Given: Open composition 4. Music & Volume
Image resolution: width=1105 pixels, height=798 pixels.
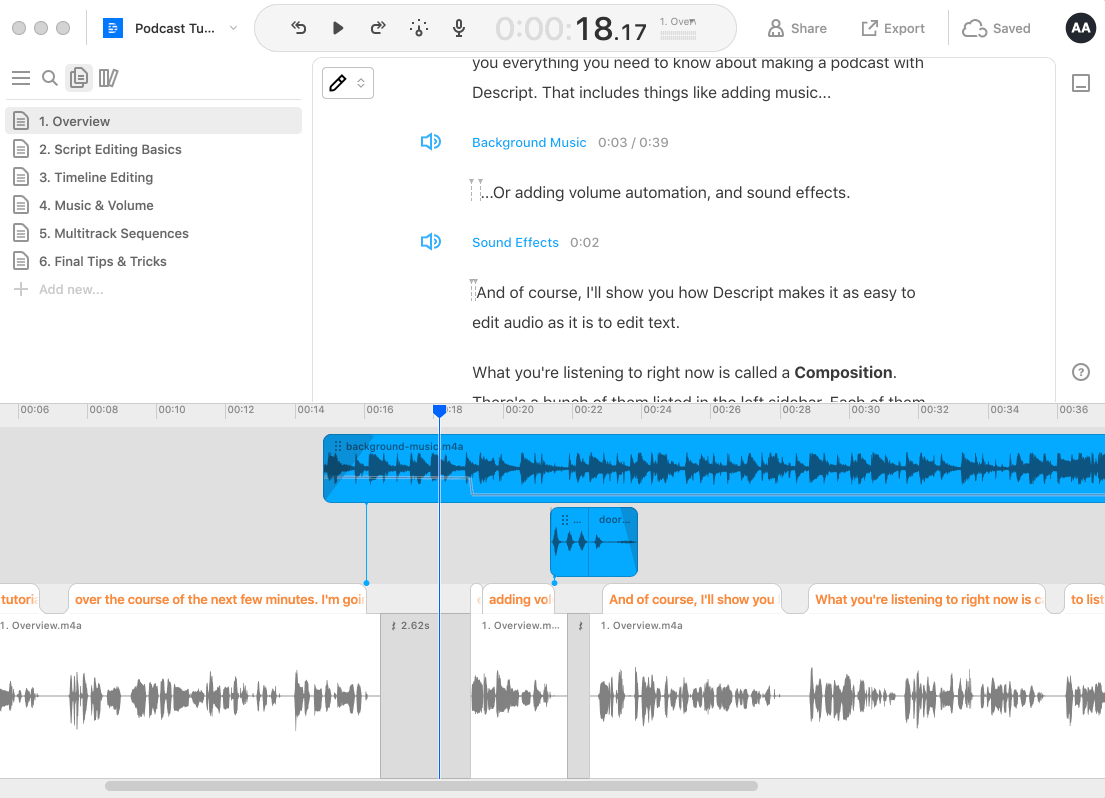Looking at the screenshot, I should 154,205.
